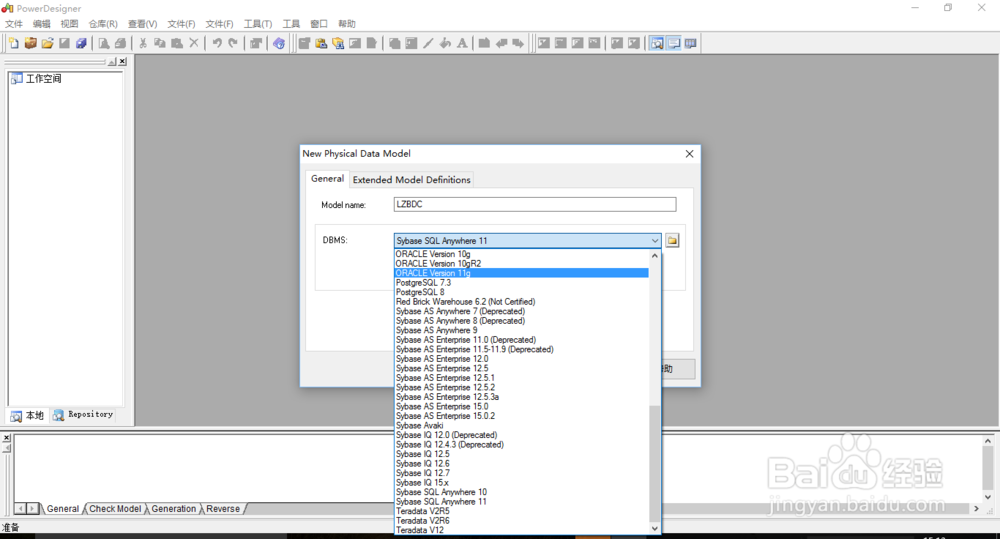The image size is (1000, 539).
Task: Choose Sybase AS Anywhere 9
Action: pyautogui.click(x=521, y=330)
